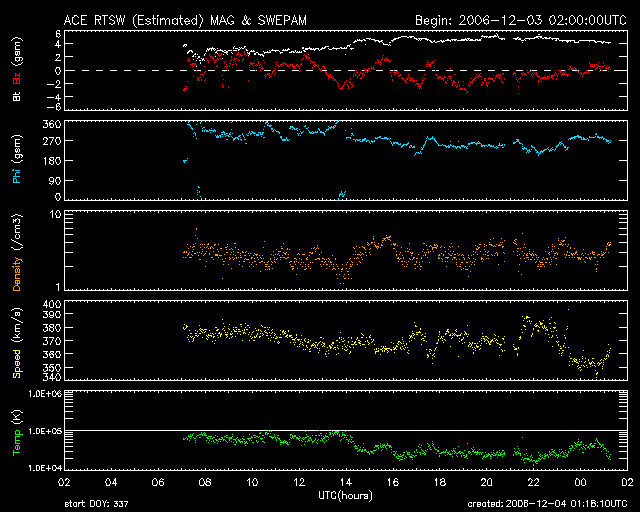
Task: Click the white 'Bt' axis label
Action: click(x=17, y=96)
